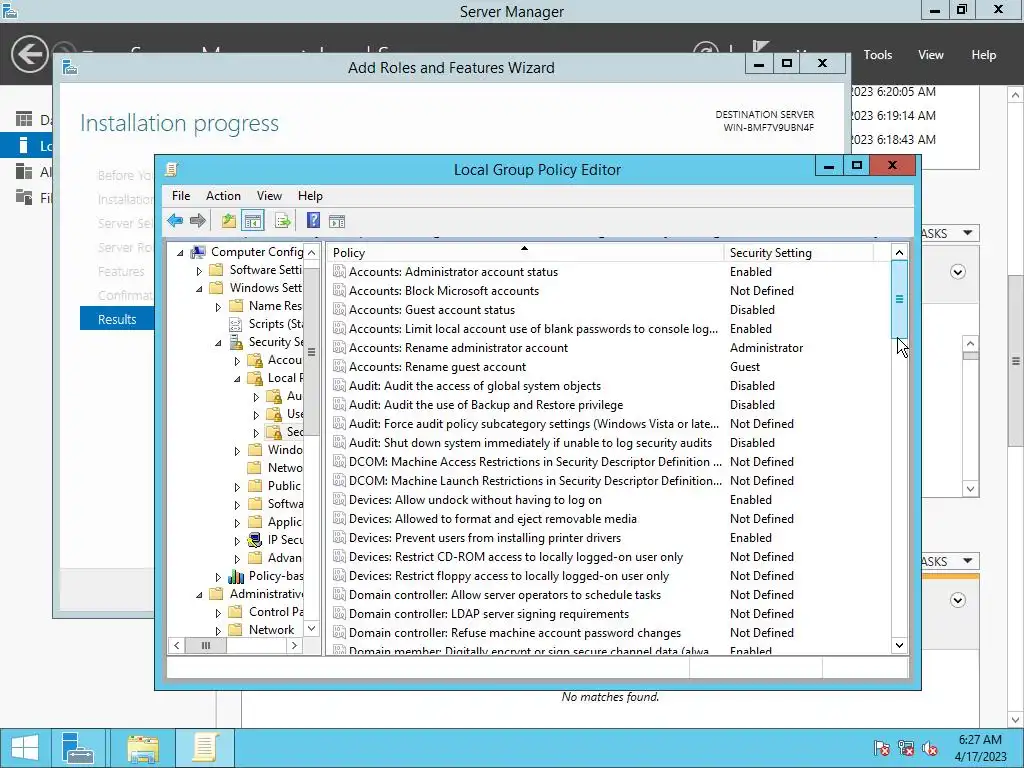The image size is (1024, 768).
Task: Click the Back arrow in Group Policy toolbar
Action: pos(175,221)
